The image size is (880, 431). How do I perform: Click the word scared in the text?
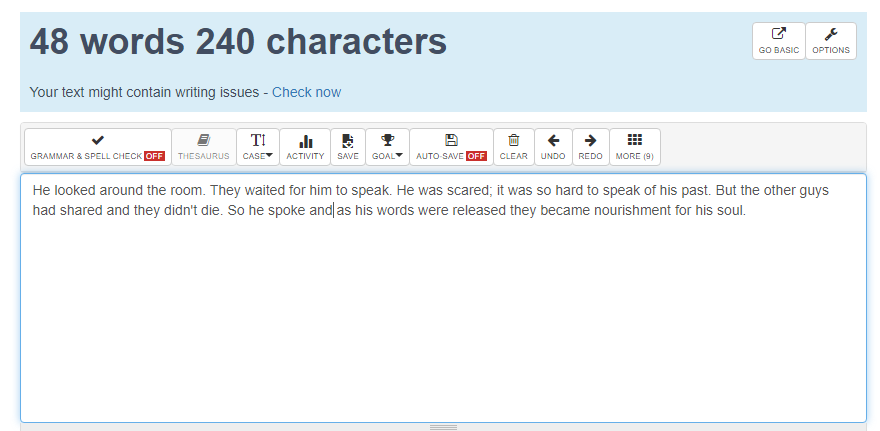(x=468, y=190)
